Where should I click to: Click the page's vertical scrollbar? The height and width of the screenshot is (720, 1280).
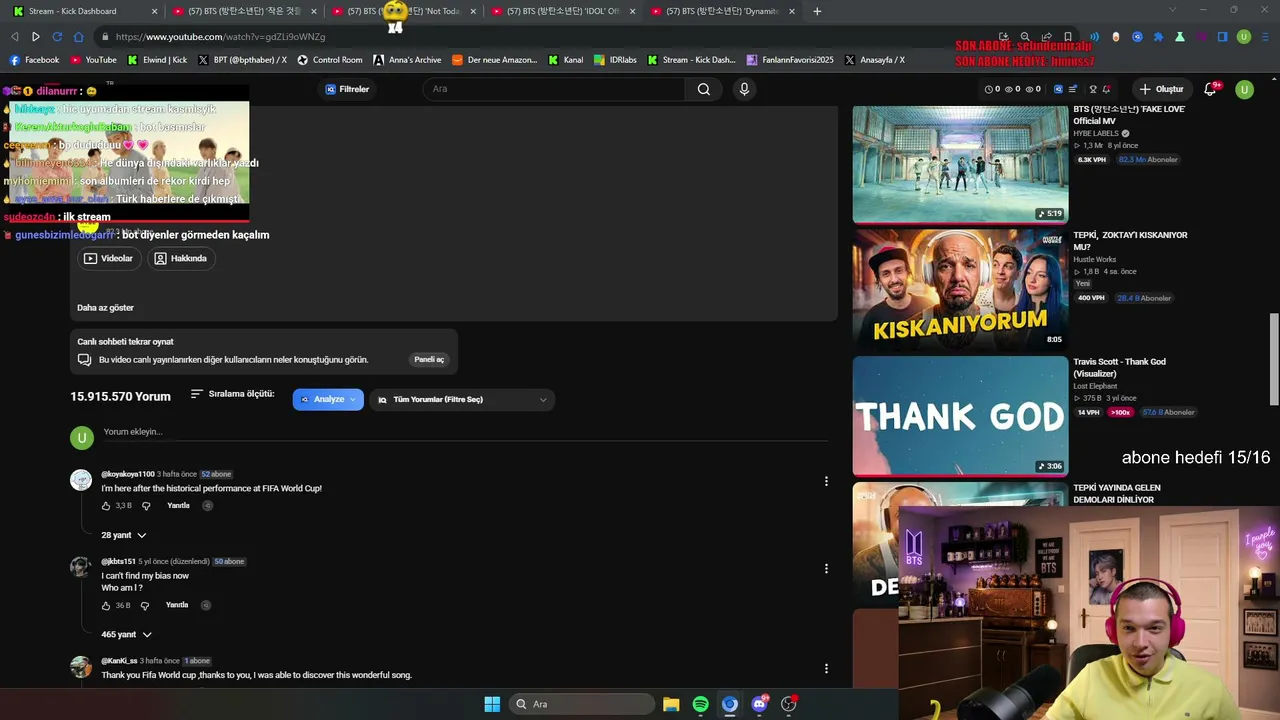click(x=1274, y=360)
